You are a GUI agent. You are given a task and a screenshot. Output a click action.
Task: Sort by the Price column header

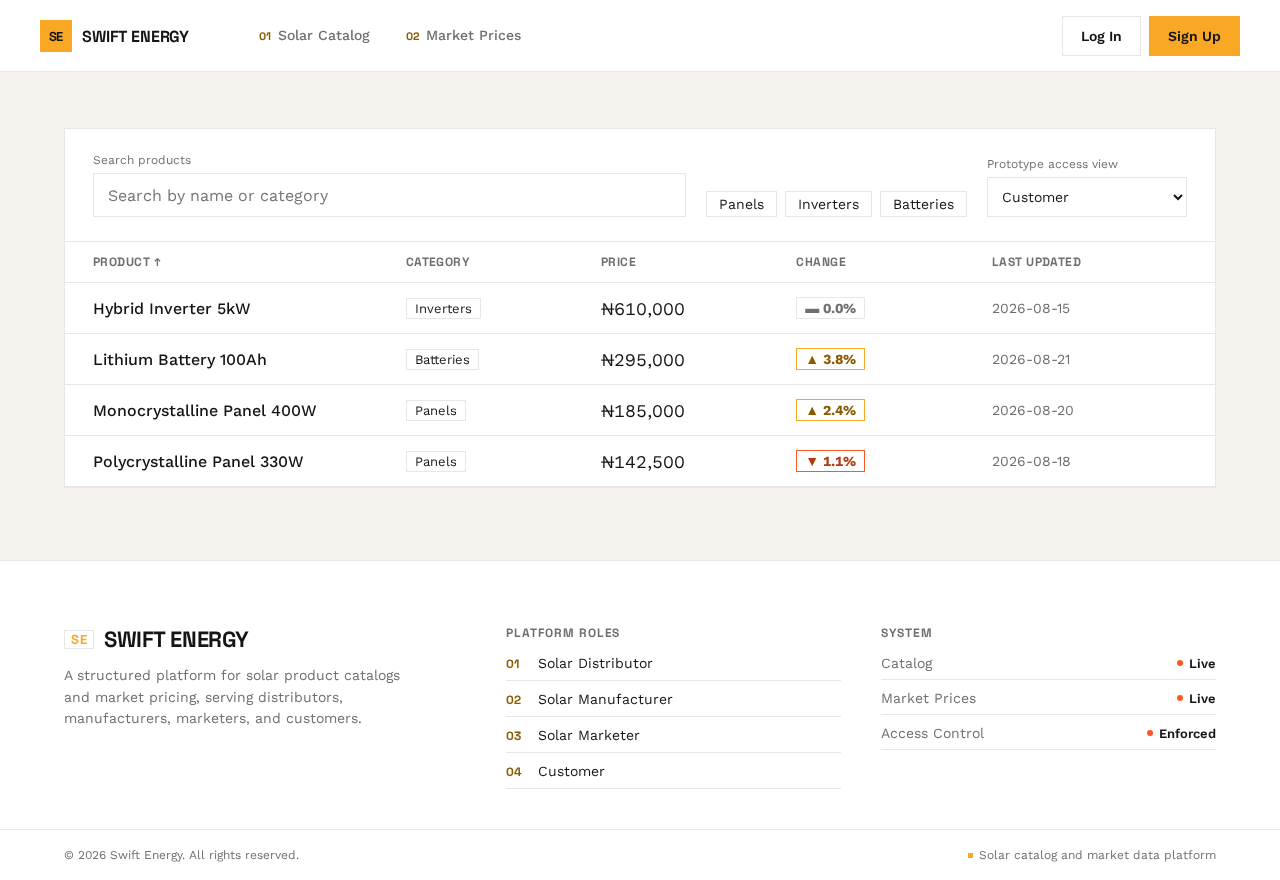point(618,262)
